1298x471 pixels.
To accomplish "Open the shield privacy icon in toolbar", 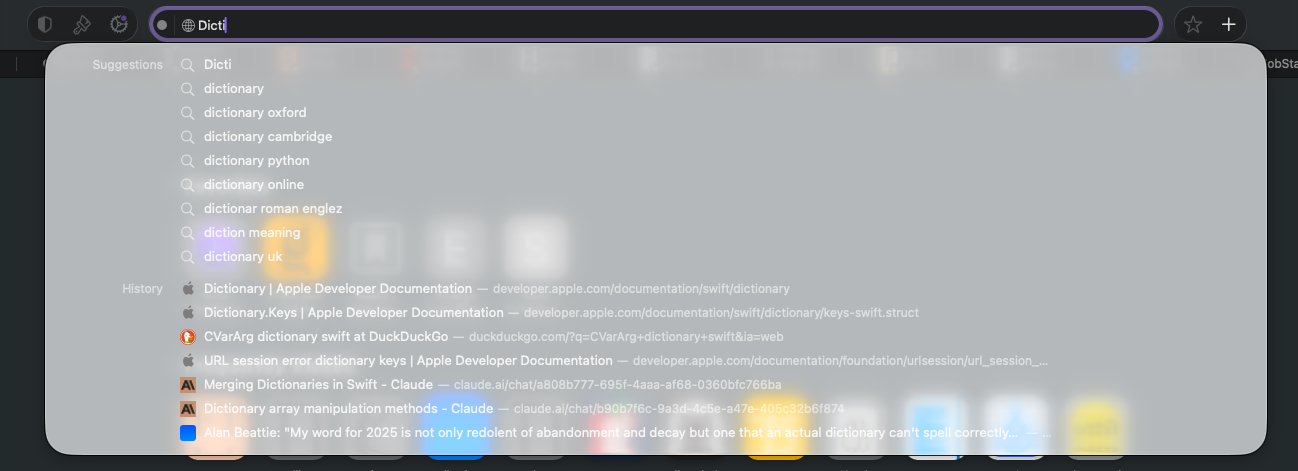I will click(x=46, y=24).
